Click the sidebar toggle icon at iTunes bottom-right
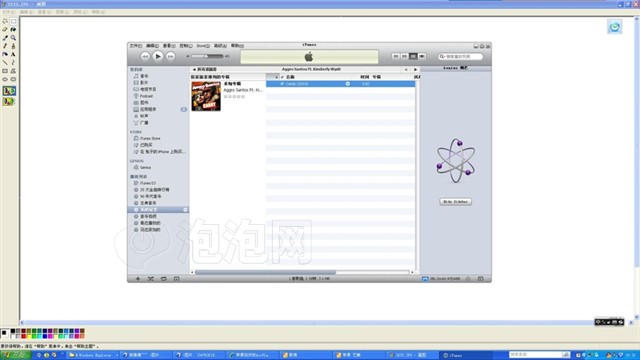This screenshot has height=360, width=640. [480, 279]
